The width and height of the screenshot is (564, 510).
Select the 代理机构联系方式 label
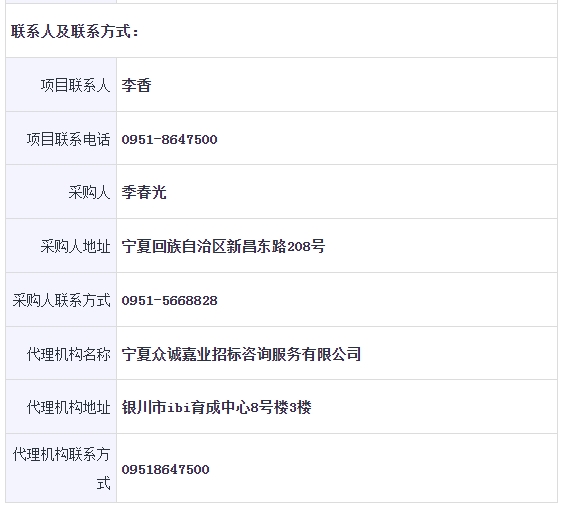[61, 468]
